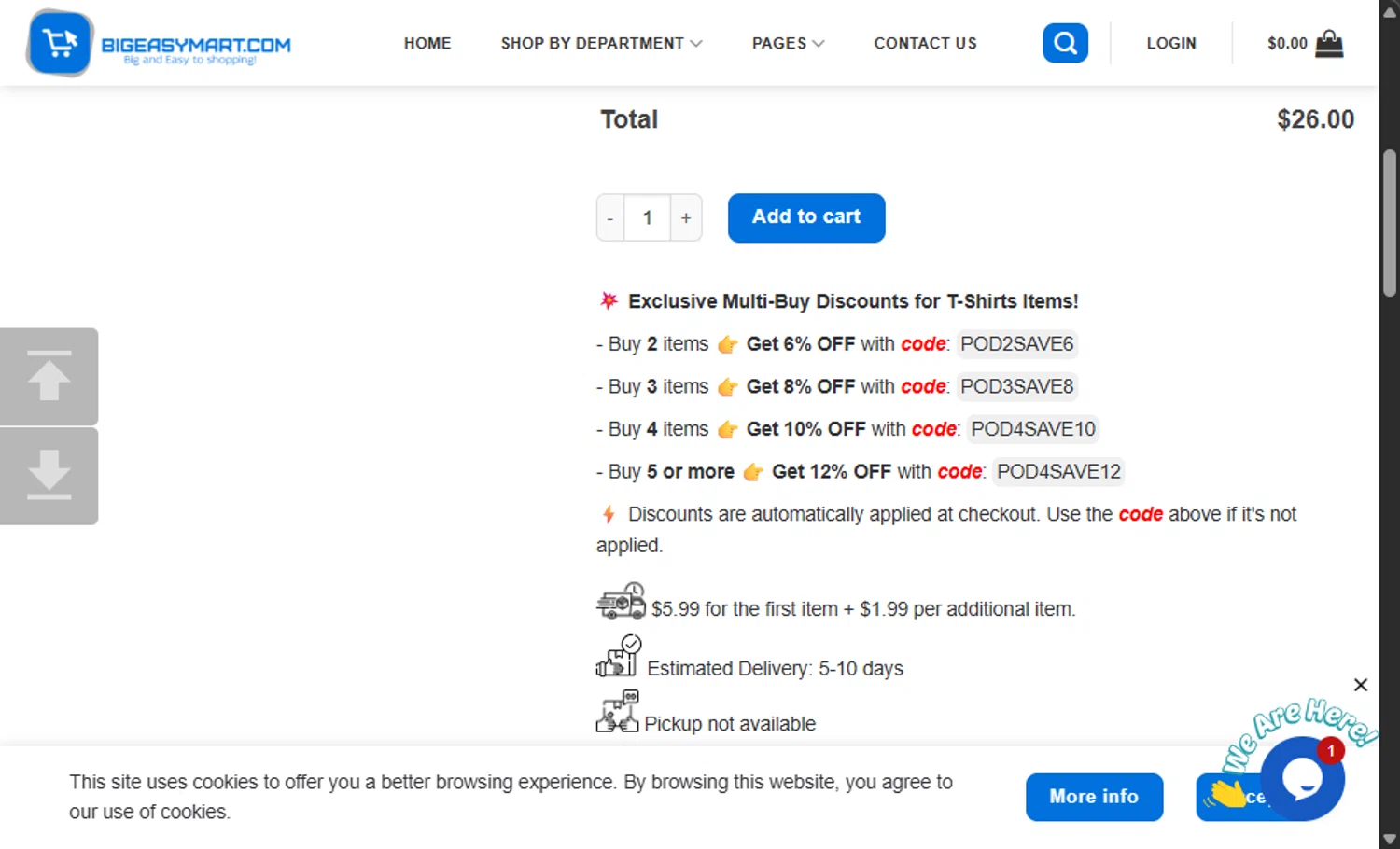Open search with the magnifier icon
Viewport: 1400px width, 849px height.
click(1065, 43)
